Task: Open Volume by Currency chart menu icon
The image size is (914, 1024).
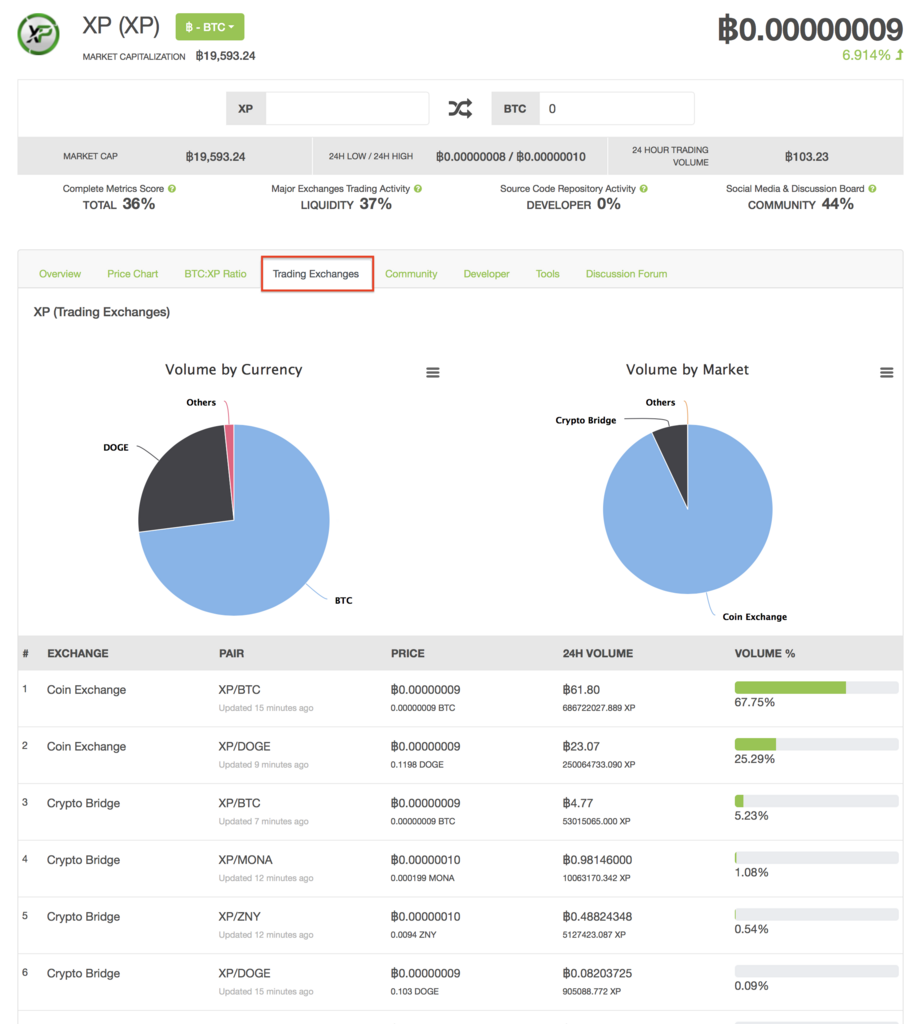Action: 433,372
